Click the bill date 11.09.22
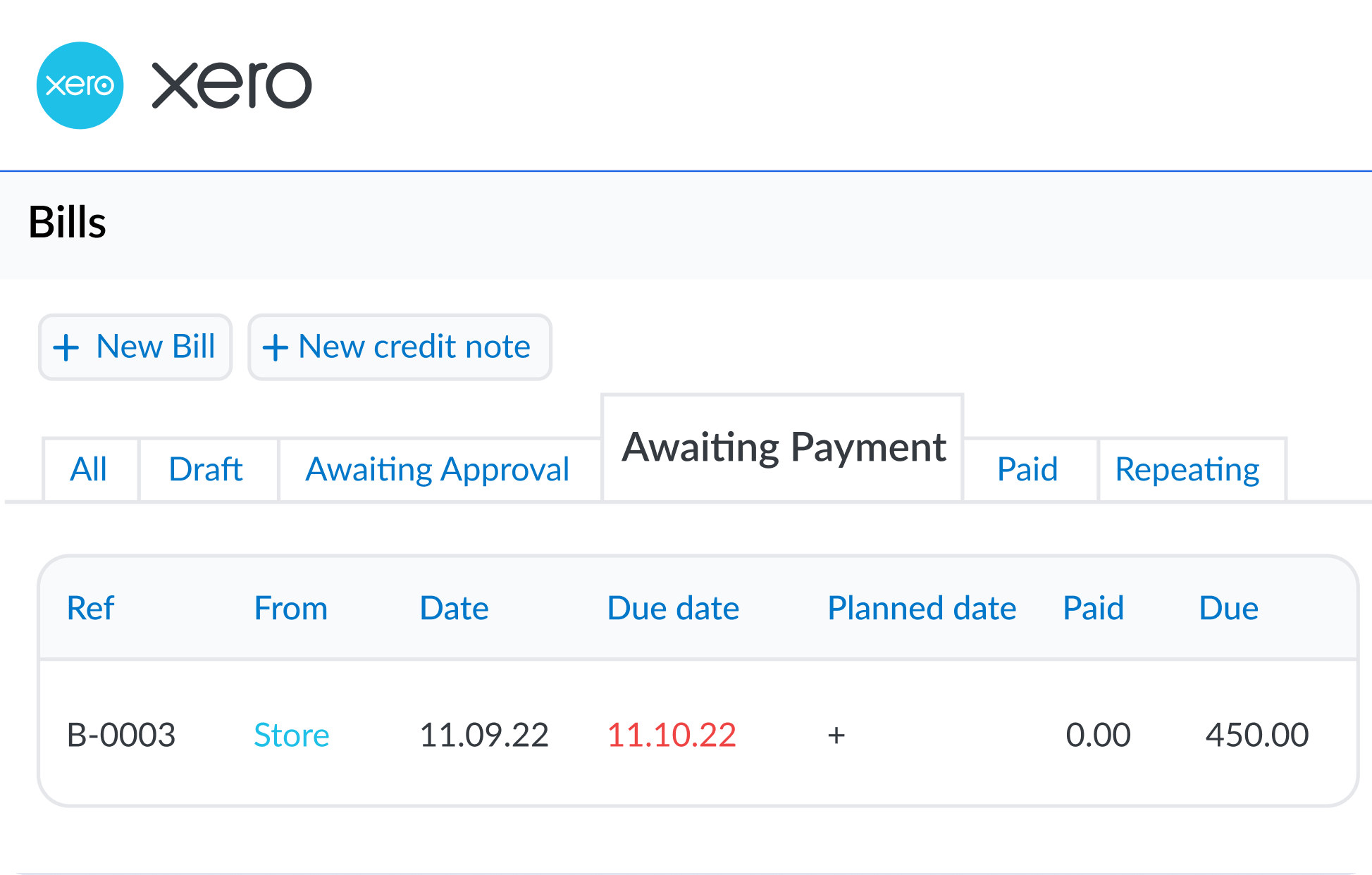The height and width of the screenshot is (875, 1372). coord(484,735)
